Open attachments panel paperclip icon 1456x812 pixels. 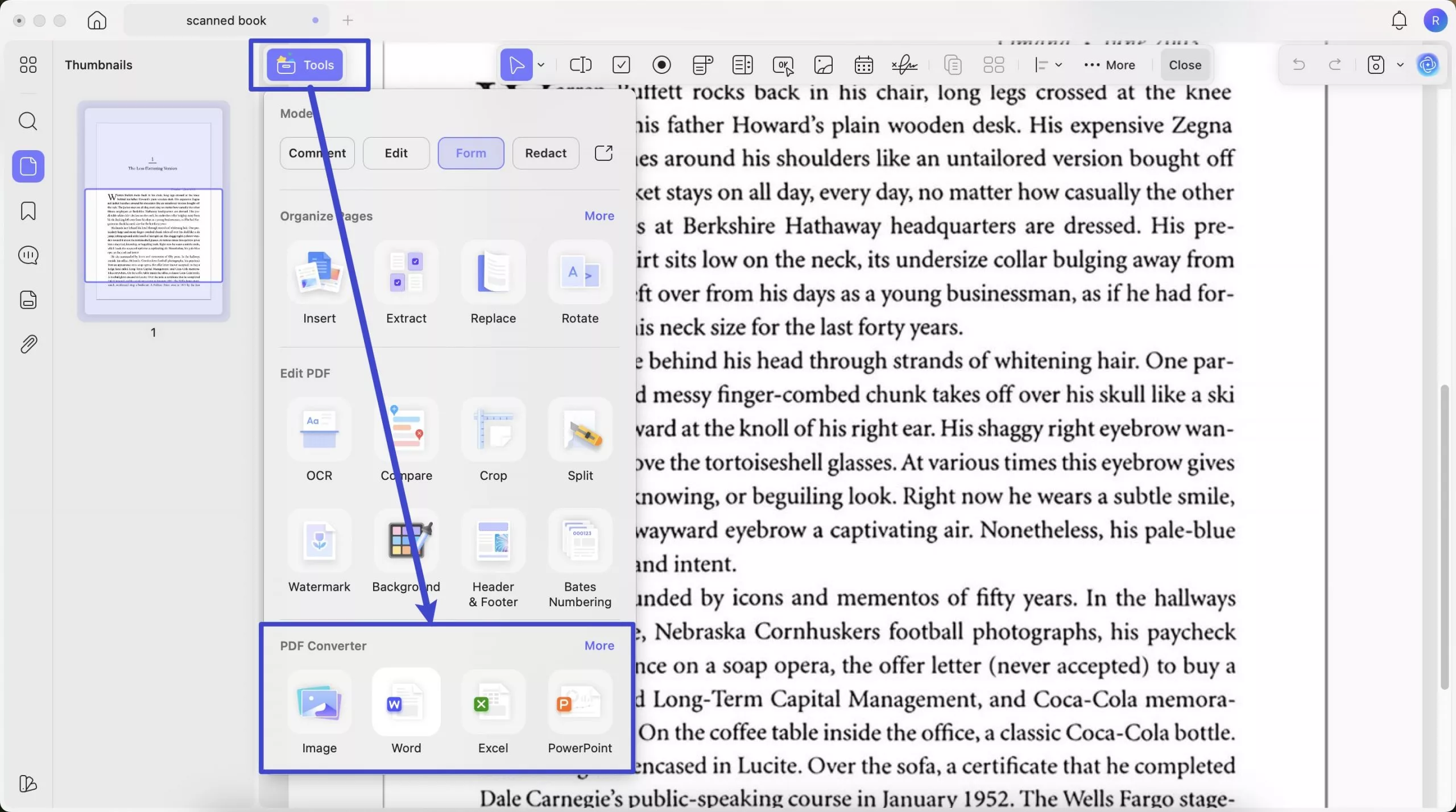[x=28, y=345]
